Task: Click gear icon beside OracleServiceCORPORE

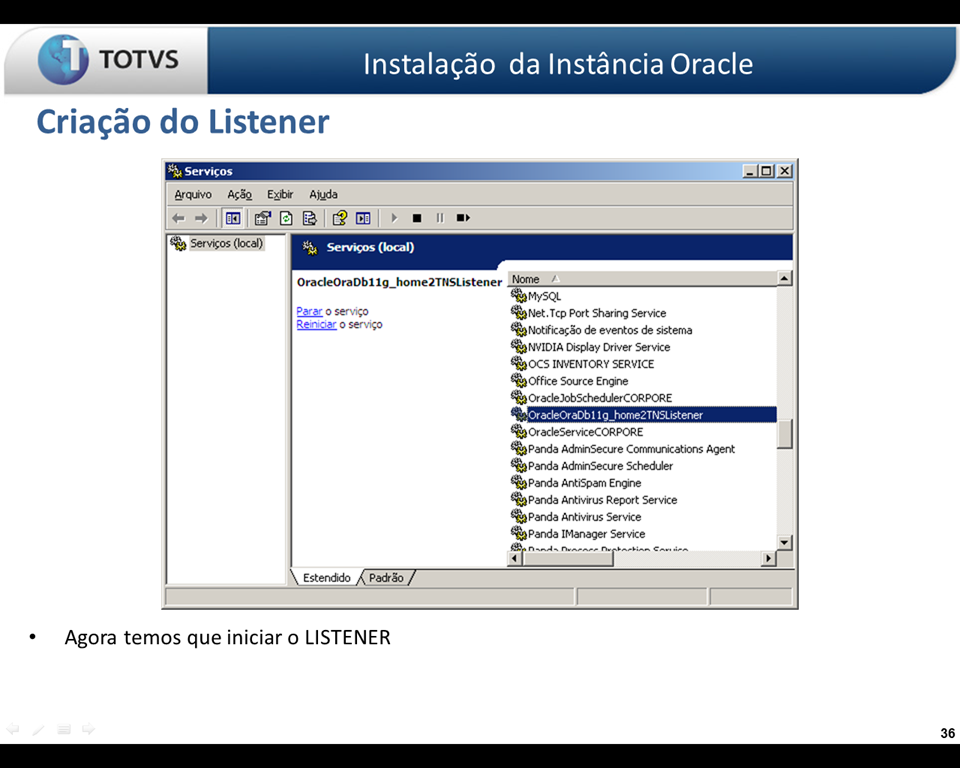Action: 519,432
